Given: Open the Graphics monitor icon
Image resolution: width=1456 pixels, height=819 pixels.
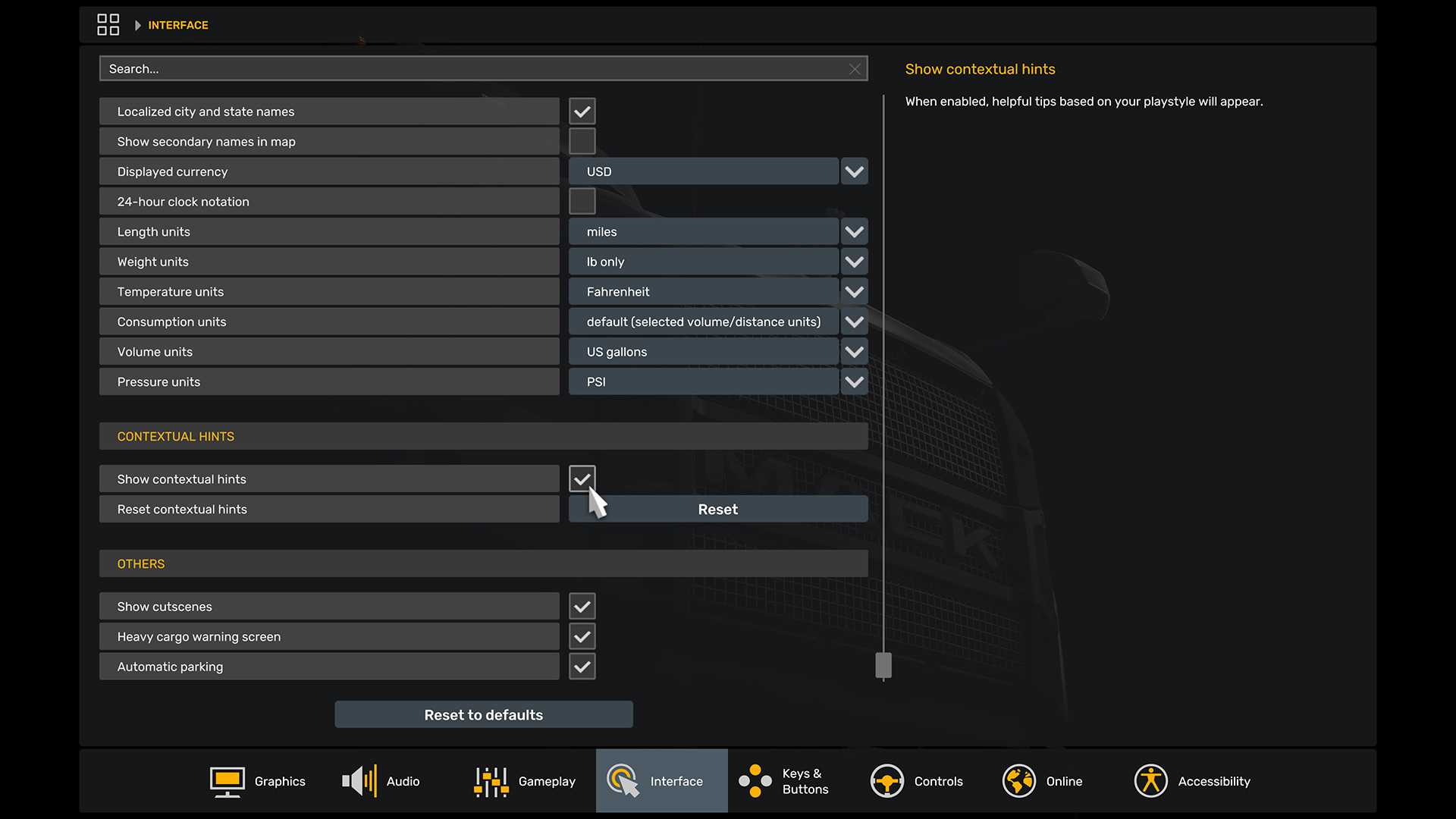Looking at the screenshot, I should pos(227,781).
